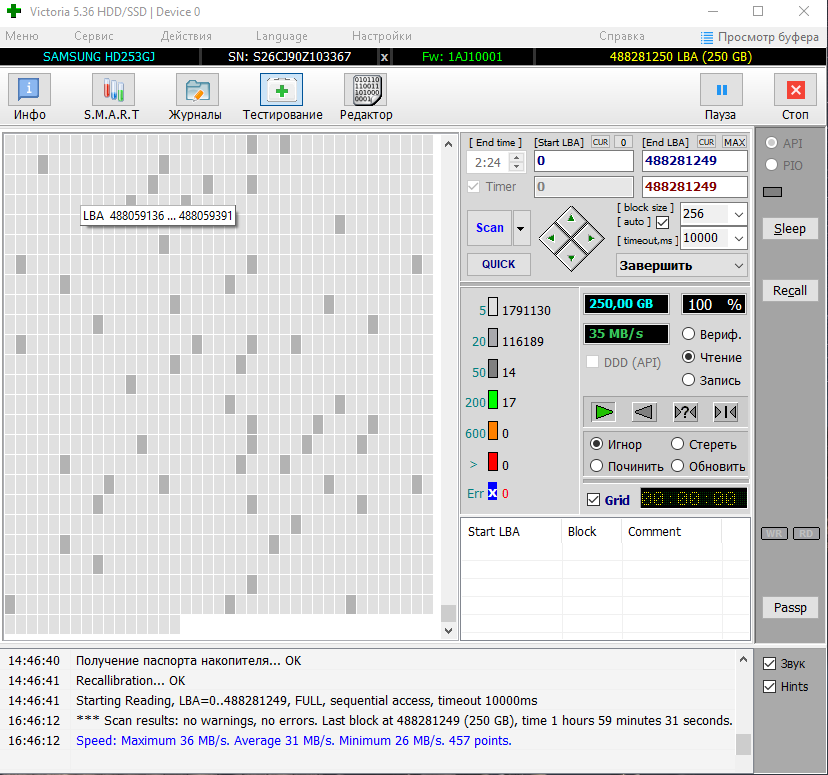Open the Справка help menu
Screen dimensions: 828x775
tap(622, 36)
